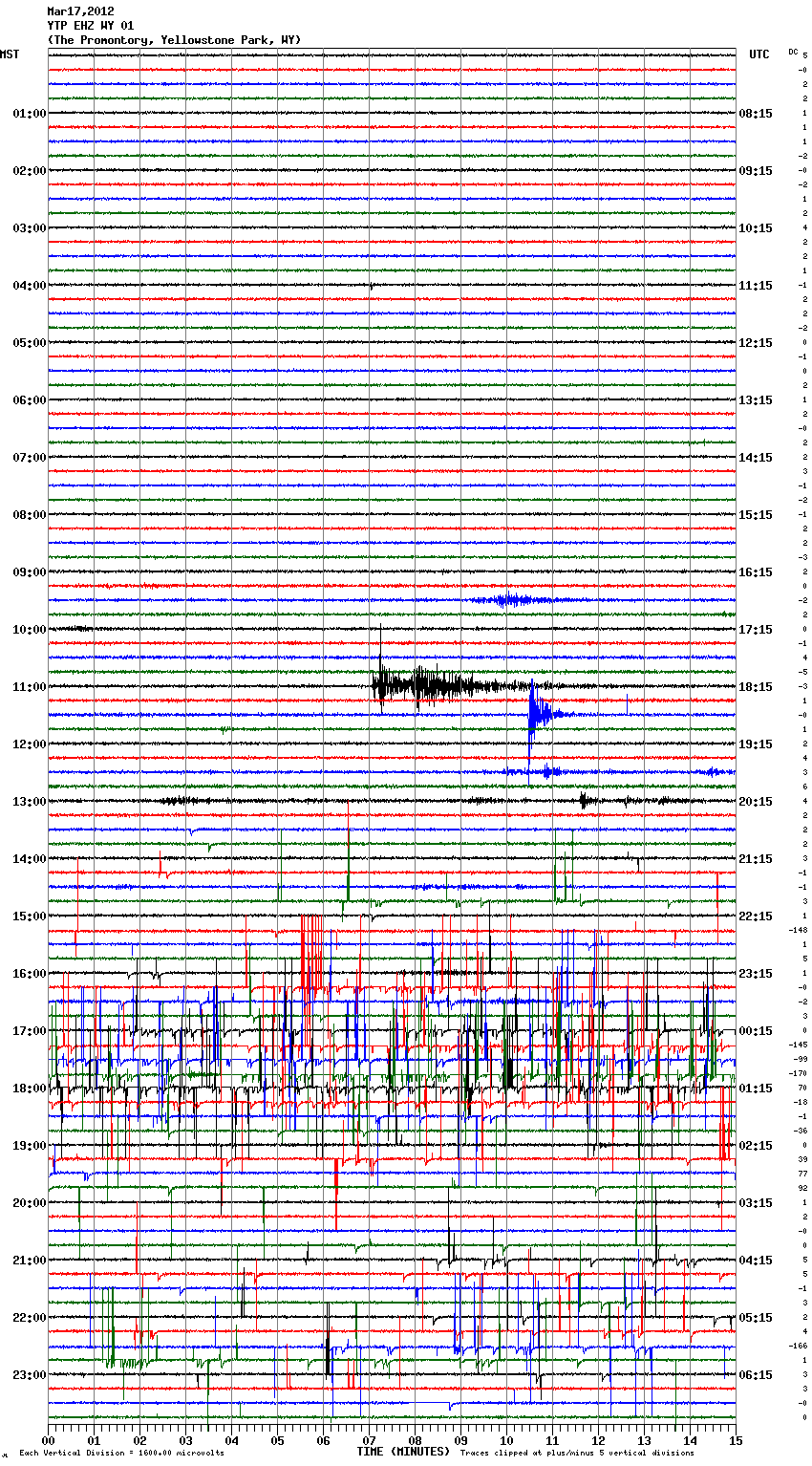Select the 17:00 MST time label

coord(30,1031)
